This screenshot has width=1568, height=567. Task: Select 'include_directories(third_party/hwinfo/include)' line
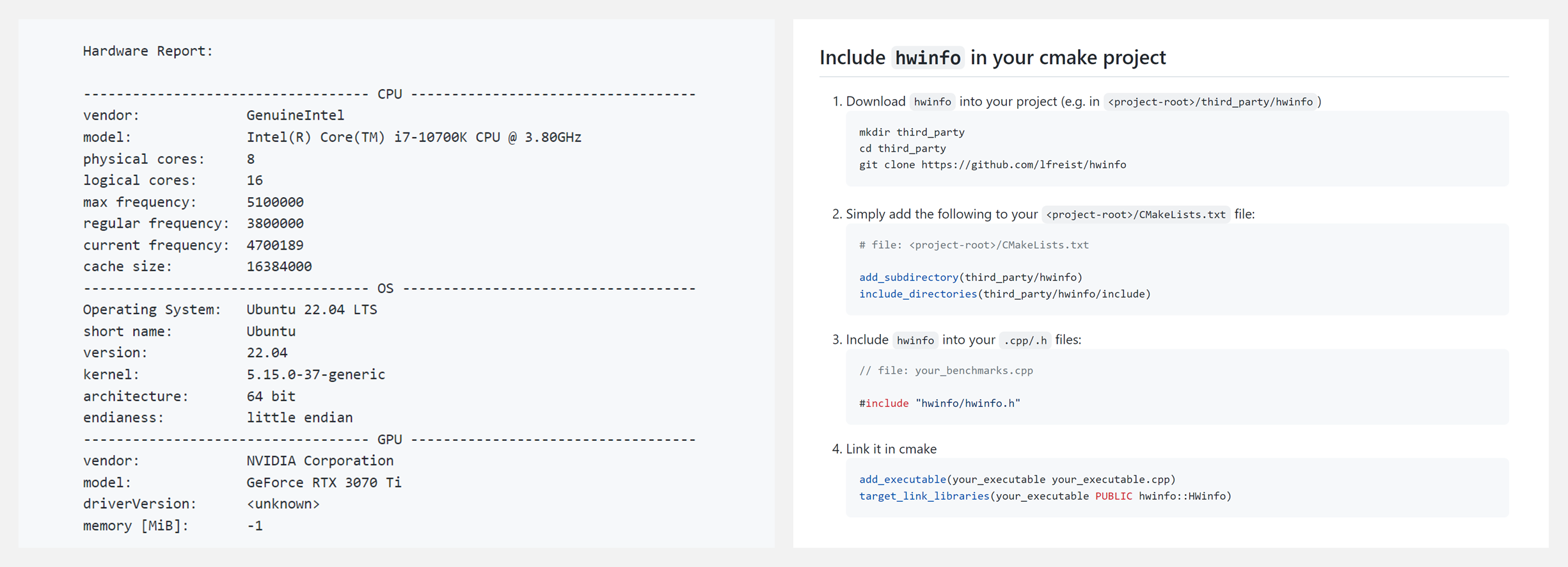coord(1004,294)
